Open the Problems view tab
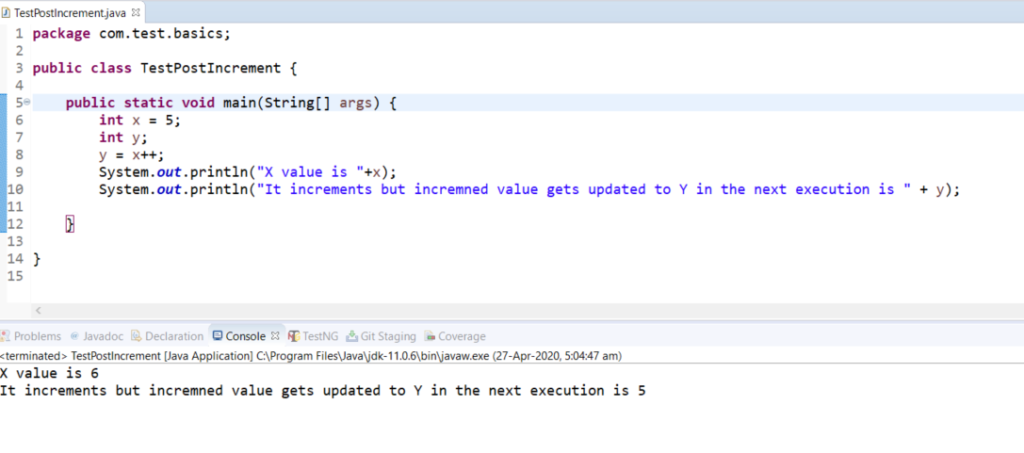1024x453 pixels. (37, 336)
